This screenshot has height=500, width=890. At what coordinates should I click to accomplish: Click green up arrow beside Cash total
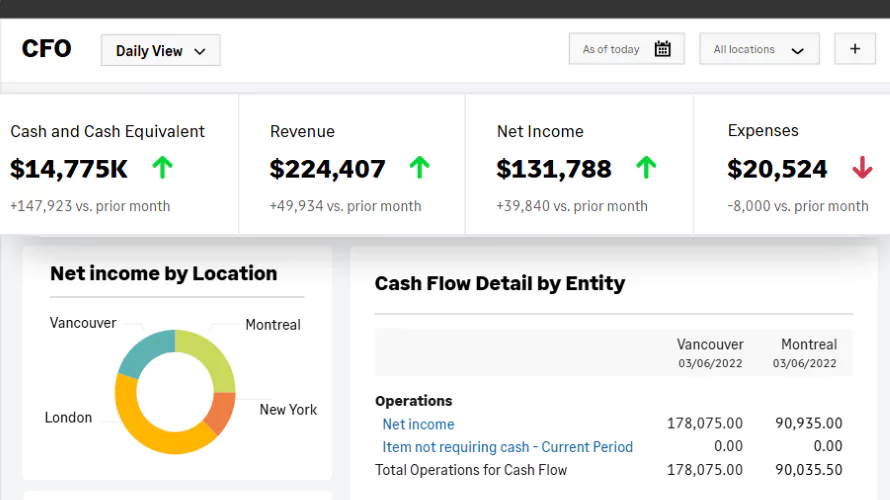pyautogui.click(x=162, y=168)
